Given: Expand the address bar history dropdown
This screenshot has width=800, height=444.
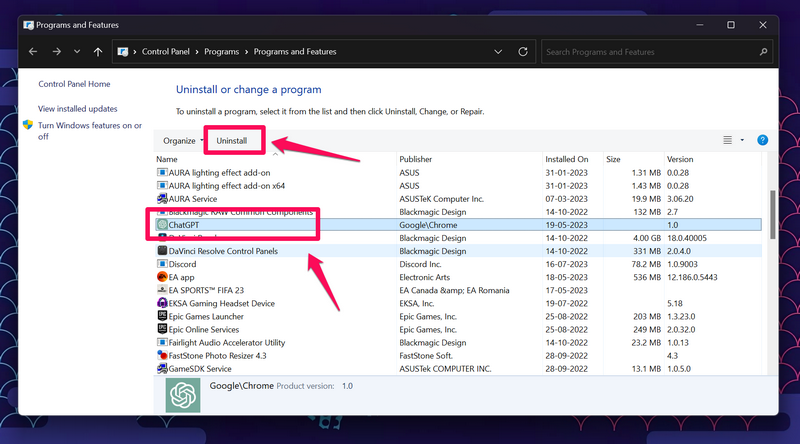Looking at the screenshot, I should pos(497,51).
